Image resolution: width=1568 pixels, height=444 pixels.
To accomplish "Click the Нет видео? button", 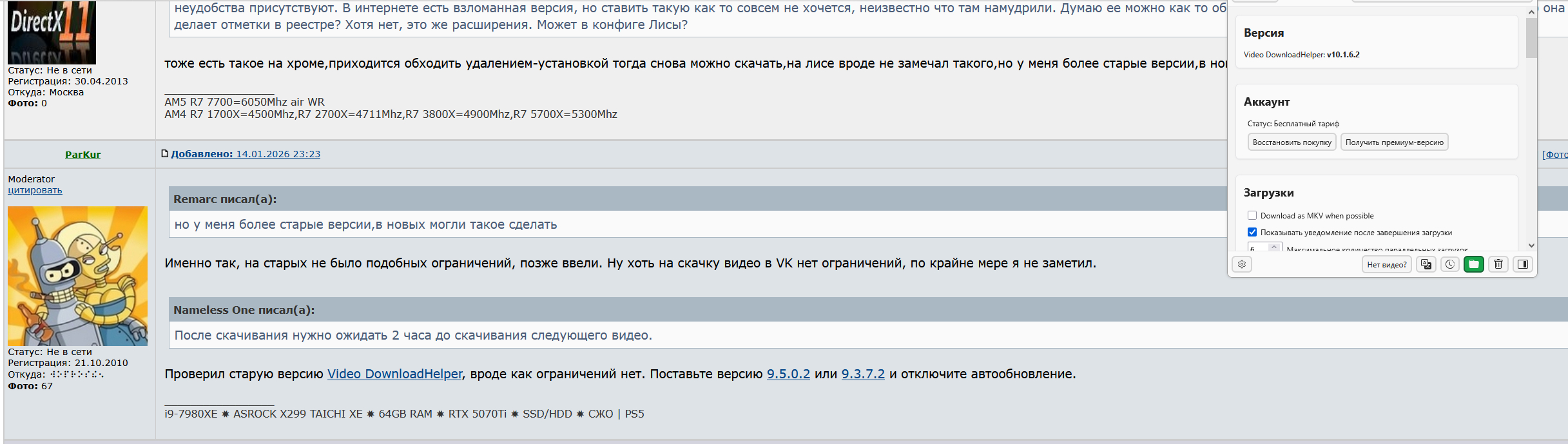I will [x=1387, y=264].
